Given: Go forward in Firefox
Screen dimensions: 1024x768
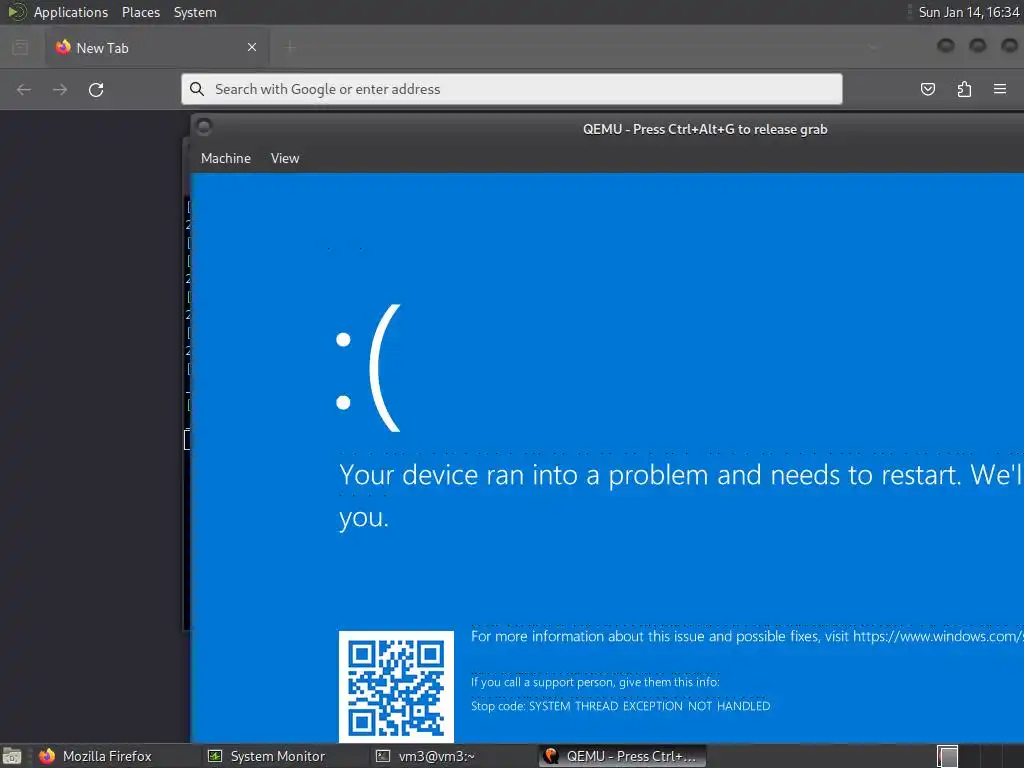Looking at the screenshot, I should point(60,89).
